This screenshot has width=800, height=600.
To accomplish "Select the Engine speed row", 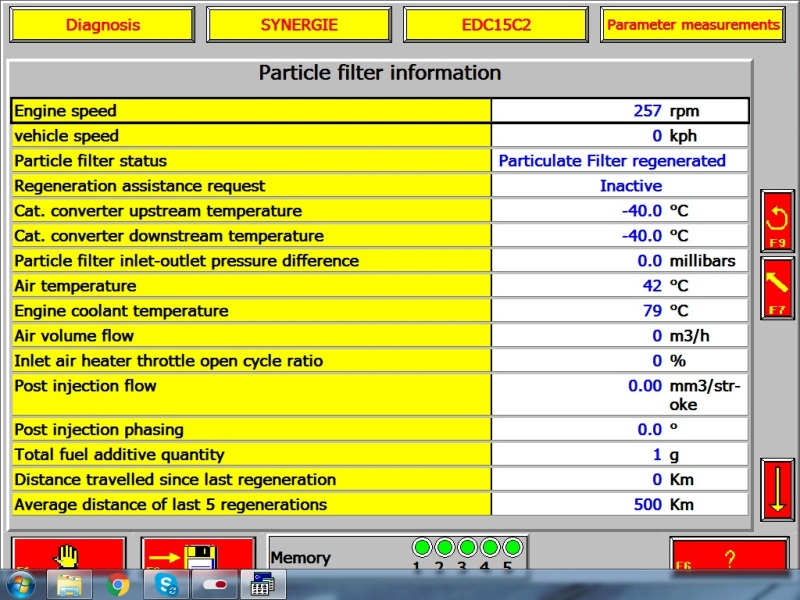I will (x=380, y=111).
